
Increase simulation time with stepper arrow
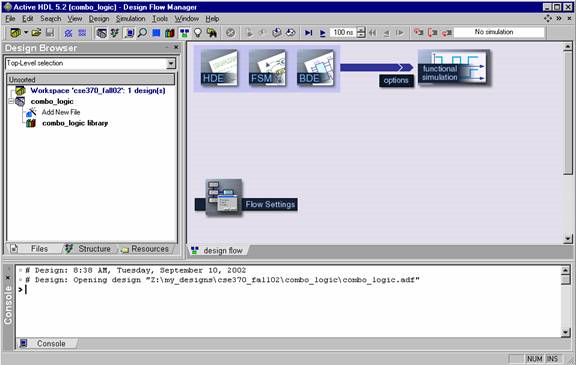tap(361, 30)
